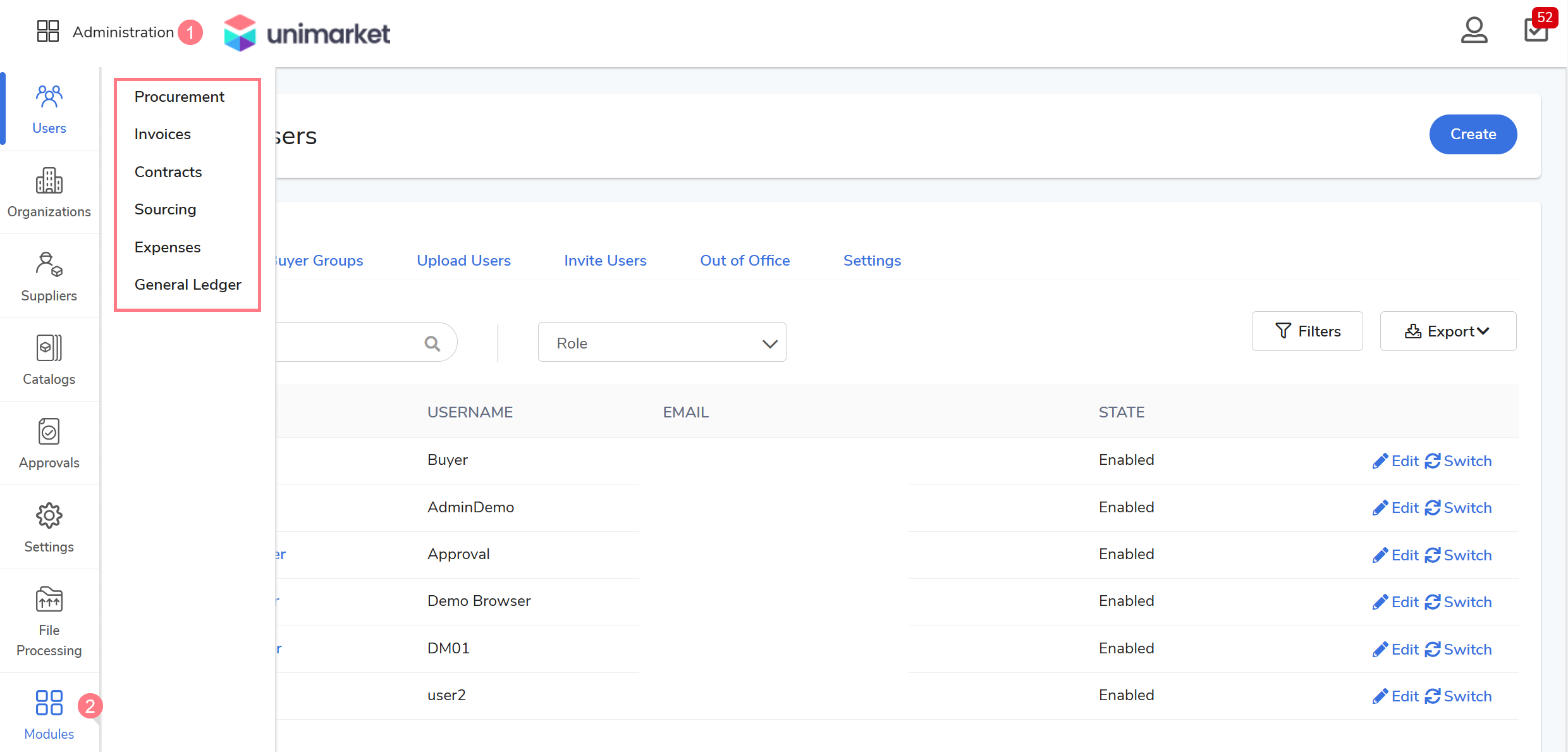This screenshot has width=1568, height=752.
Task: Click the blue Create button
Action: [1473, 134]
